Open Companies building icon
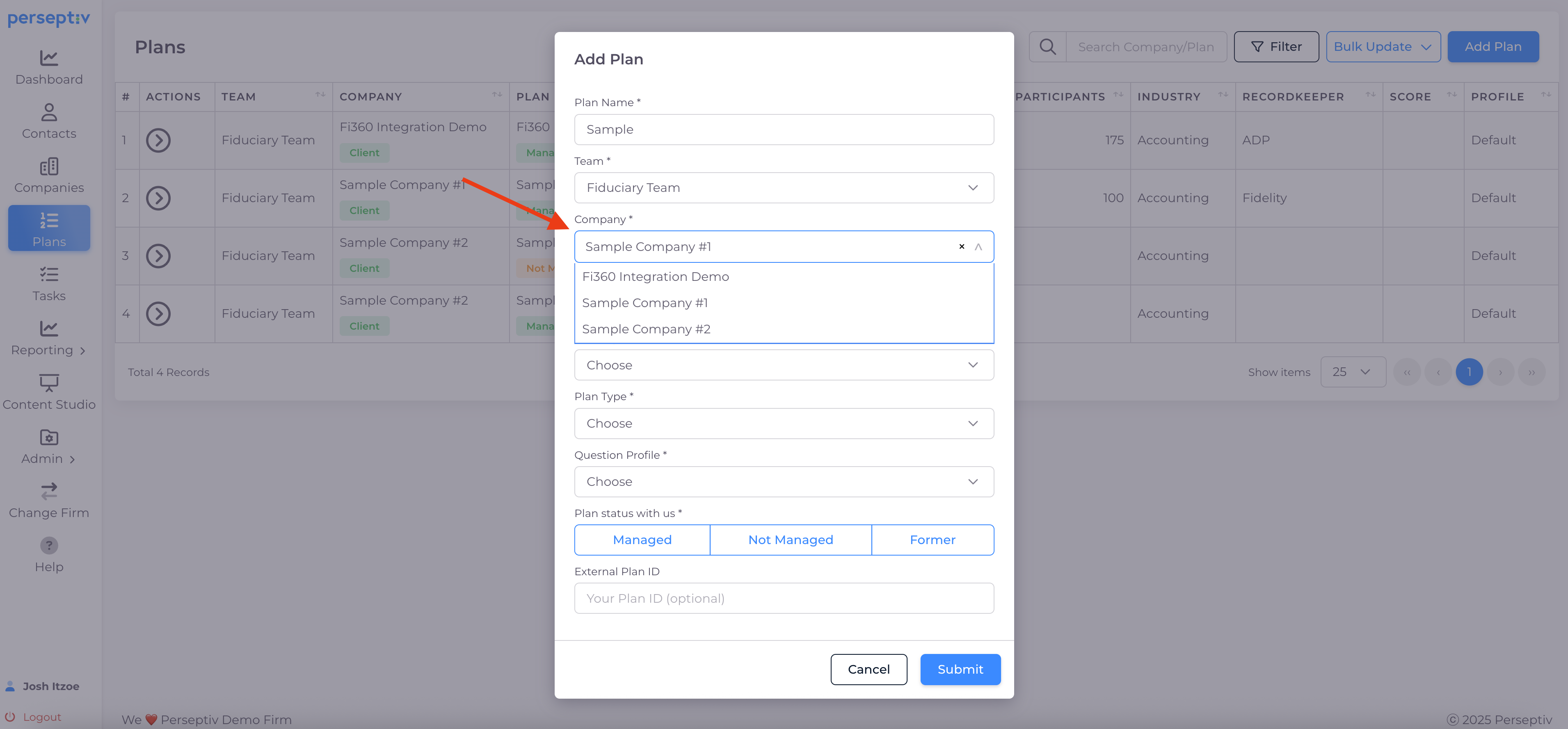The width and height of the screenshot is (1568, 729). pos(49,167)
